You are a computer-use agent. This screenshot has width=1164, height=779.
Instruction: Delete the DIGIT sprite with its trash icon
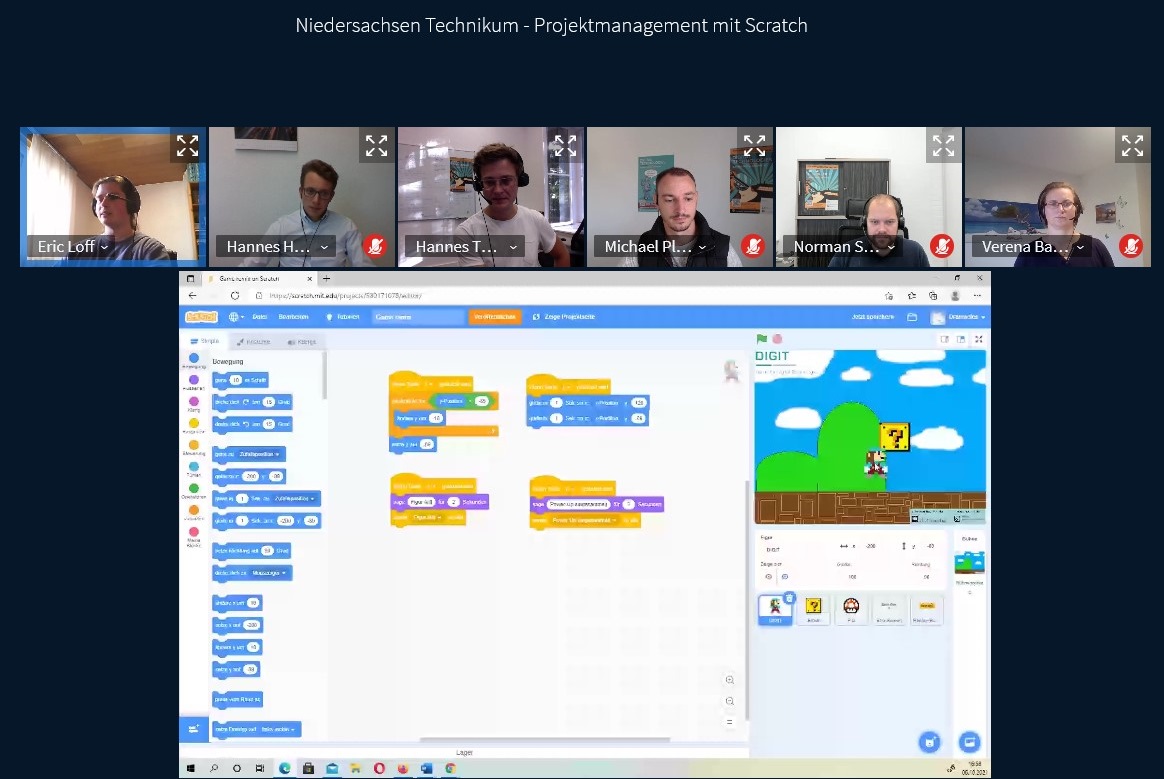click(x=789, y=598)
